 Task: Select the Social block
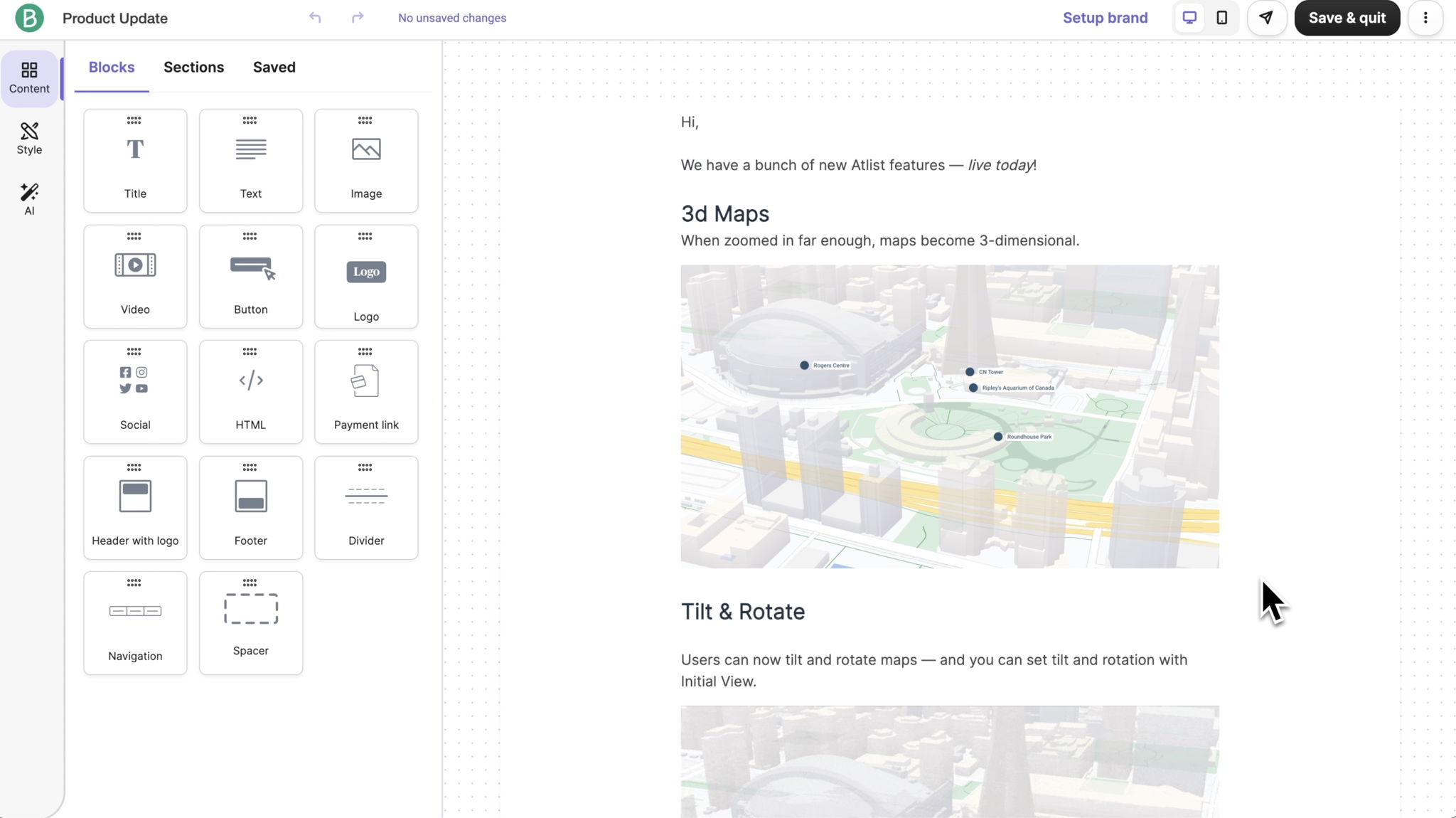coord(135,392)
